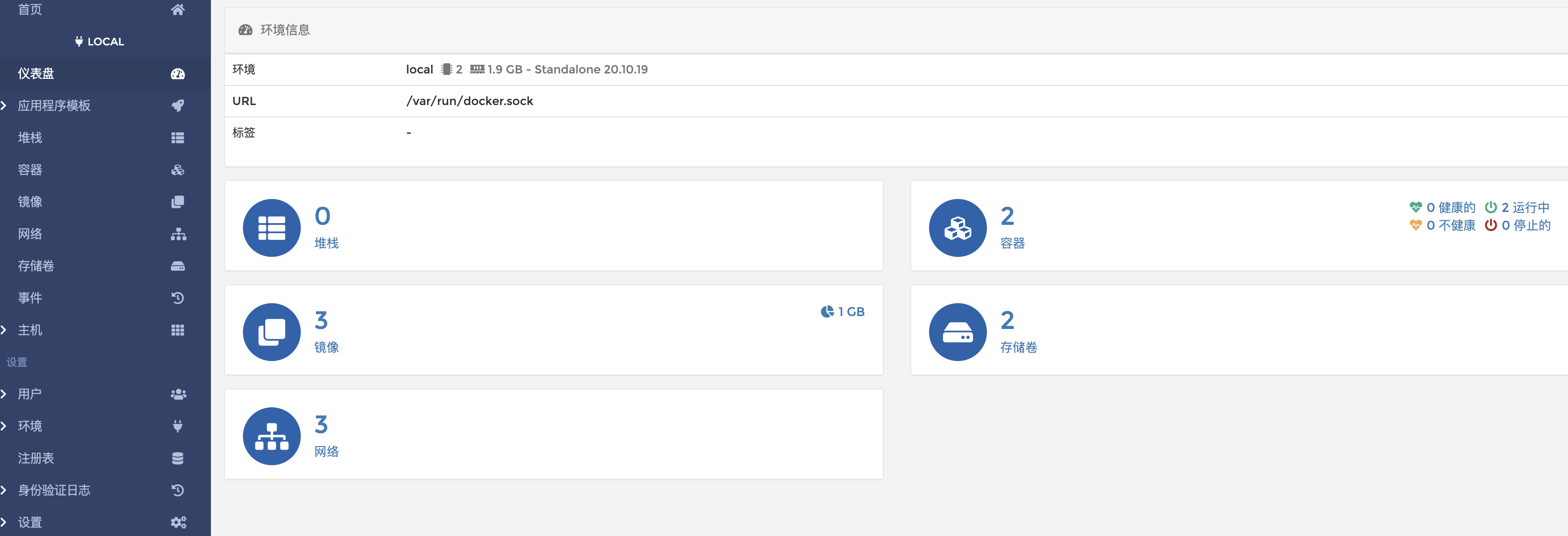
Task: Click the clone icon next to 镜像
Action: pyautogui.click(x=177, y=202)
